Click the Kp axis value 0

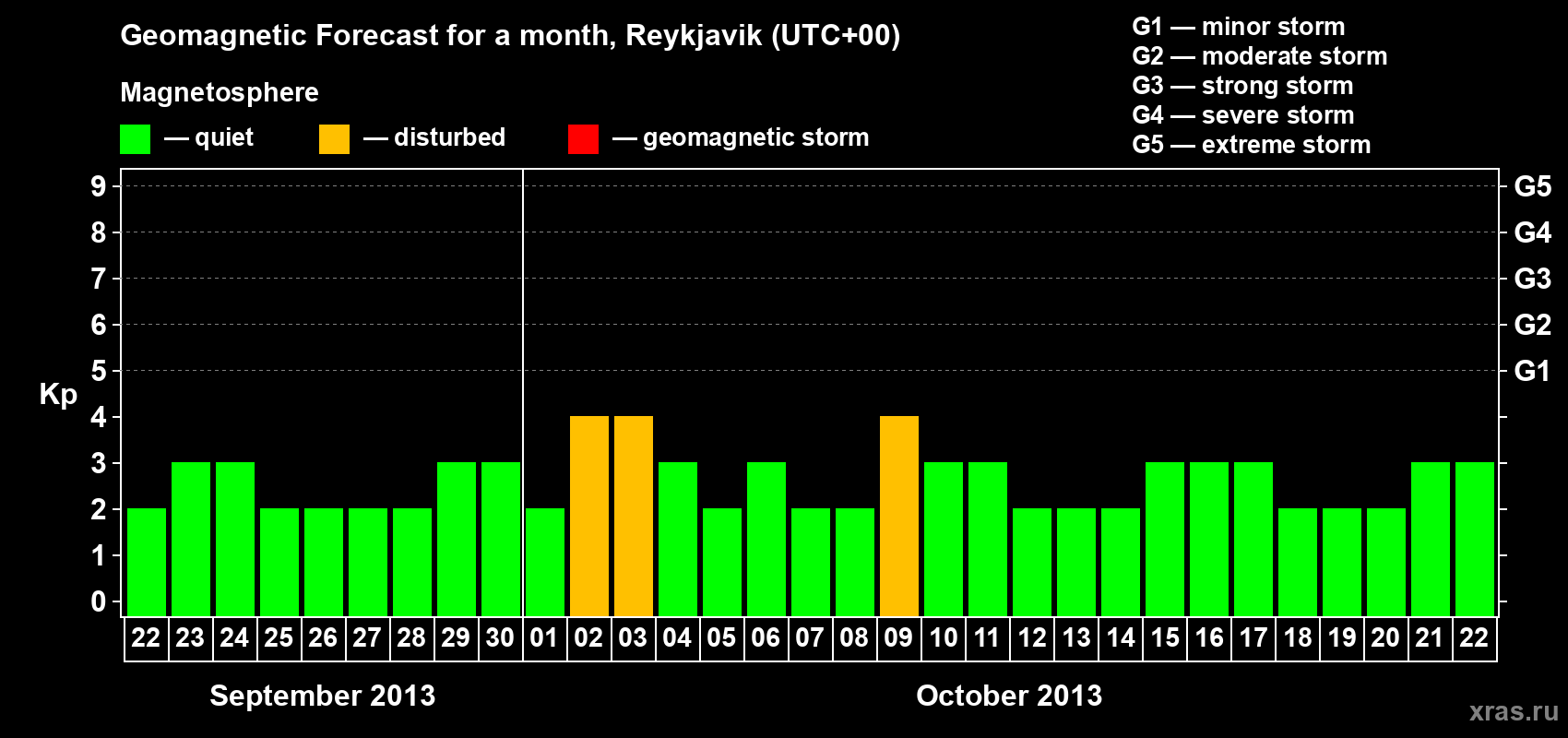pyautogui.click(x=99, y=601)
